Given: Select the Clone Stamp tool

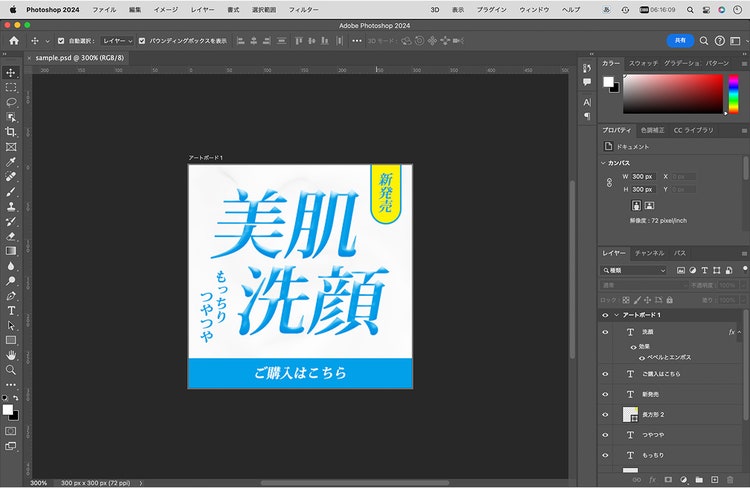Looking at the screenshot, I should [x=11, y=206].
